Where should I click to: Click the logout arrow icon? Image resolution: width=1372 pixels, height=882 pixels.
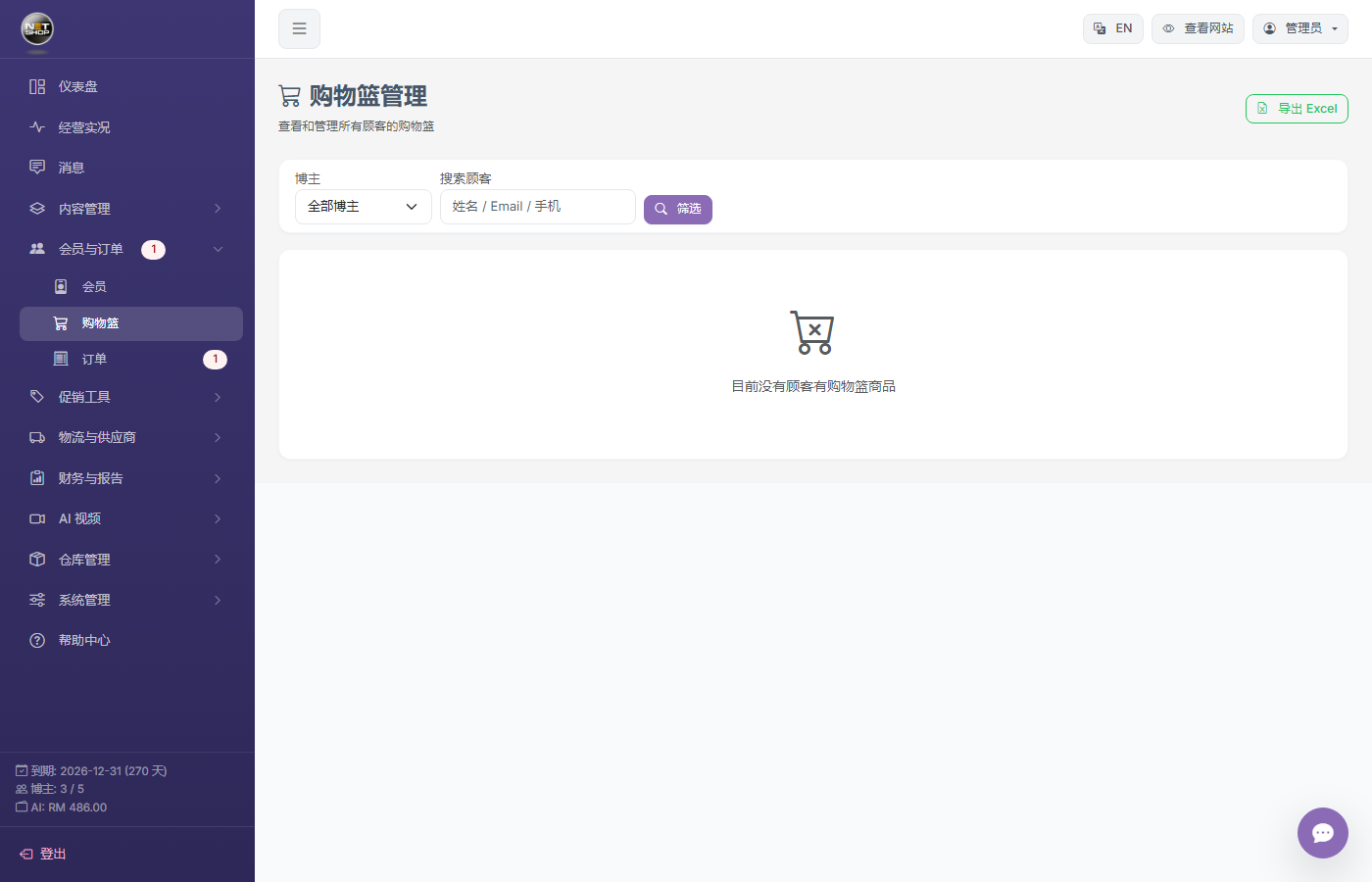point(26,855)
